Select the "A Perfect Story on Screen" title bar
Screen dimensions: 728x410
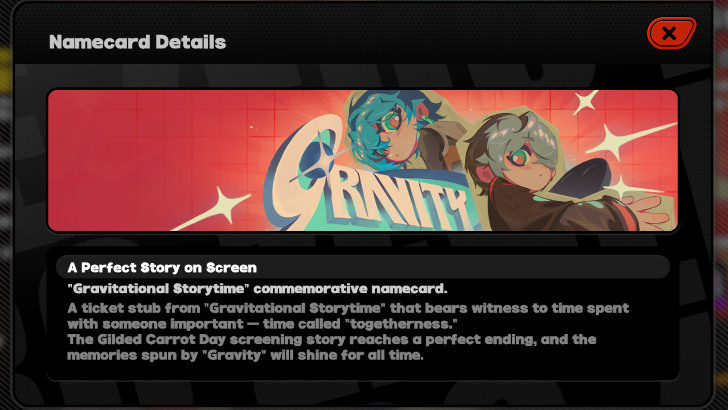[363, 267]
